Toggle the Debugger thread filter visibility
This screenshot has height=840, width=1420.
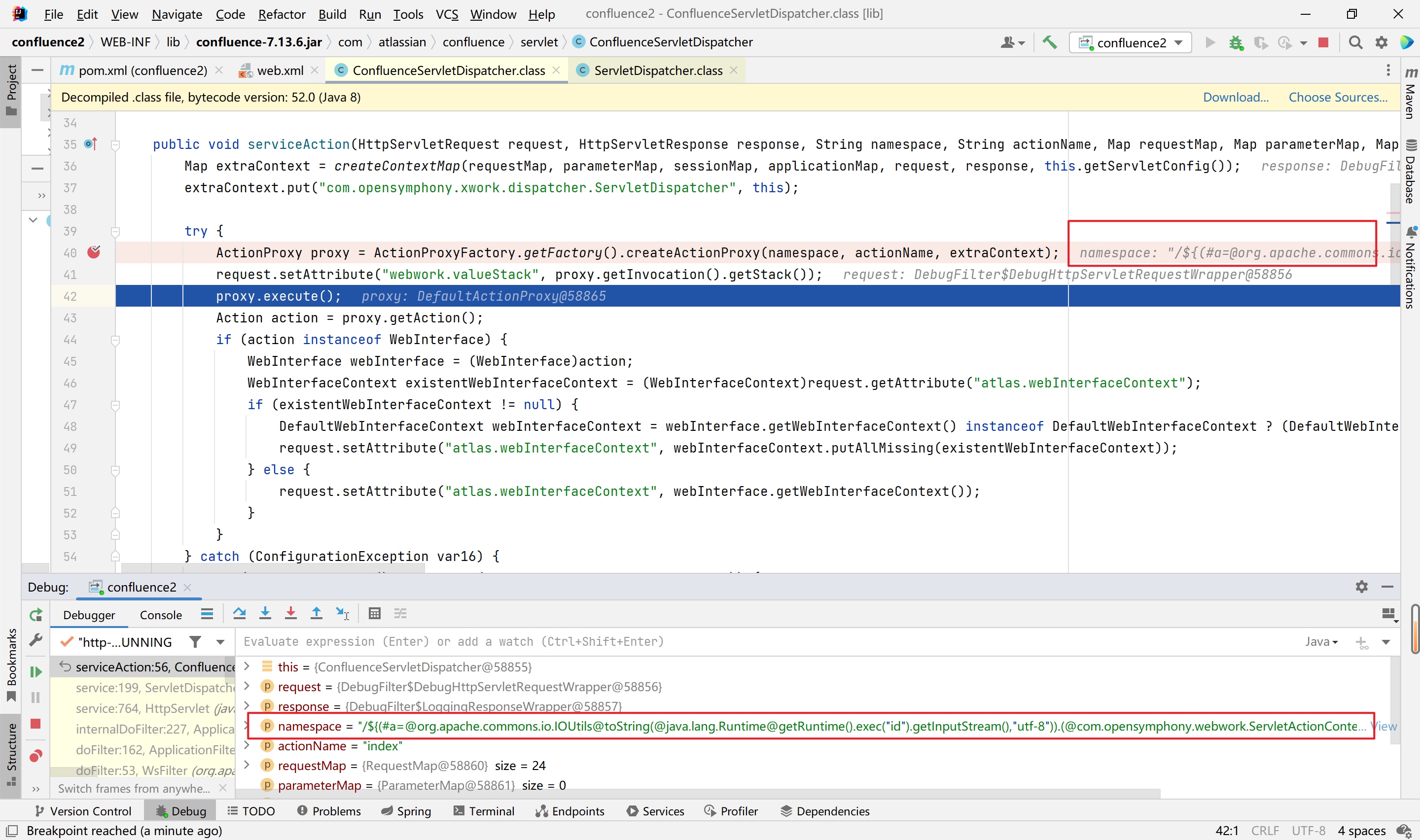196,641
